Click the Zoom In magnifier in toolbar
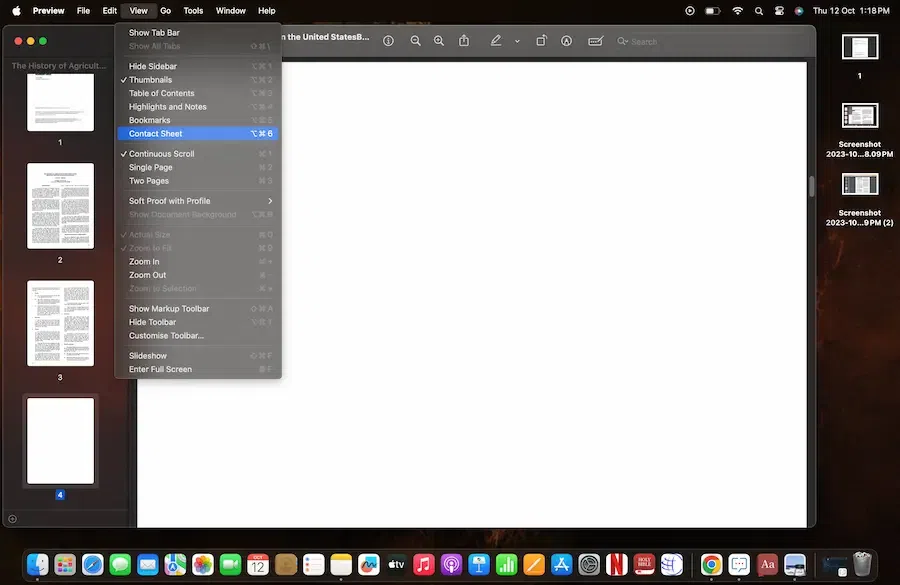This screenshot has width=900, height=585. pyautogui.click(x=439, y=41)
